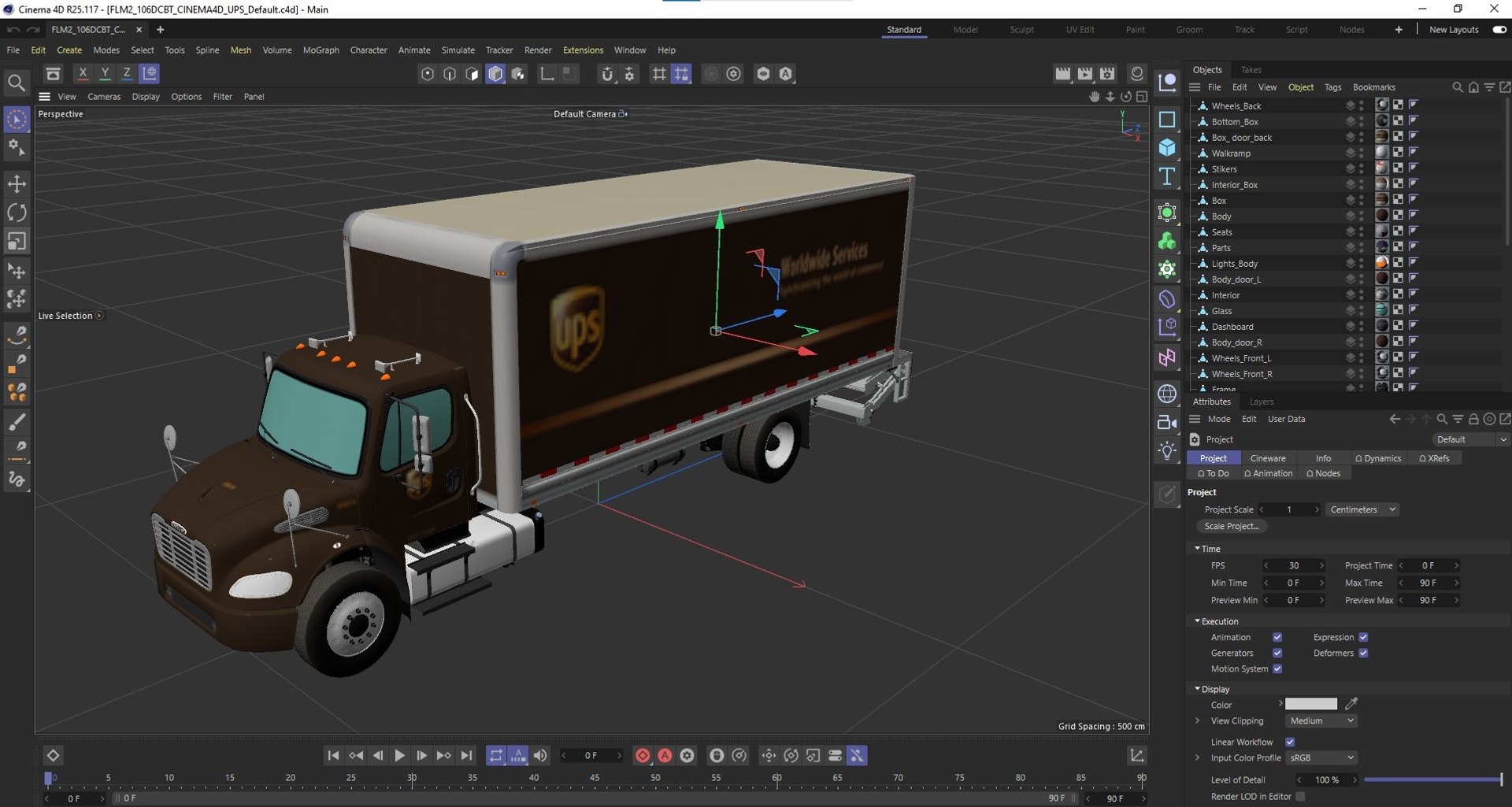Image resolution: width=1512 pixels, height=807 pixels.
Task: Expand the Input Color Profile row arrow
Action: point(1198,758)
